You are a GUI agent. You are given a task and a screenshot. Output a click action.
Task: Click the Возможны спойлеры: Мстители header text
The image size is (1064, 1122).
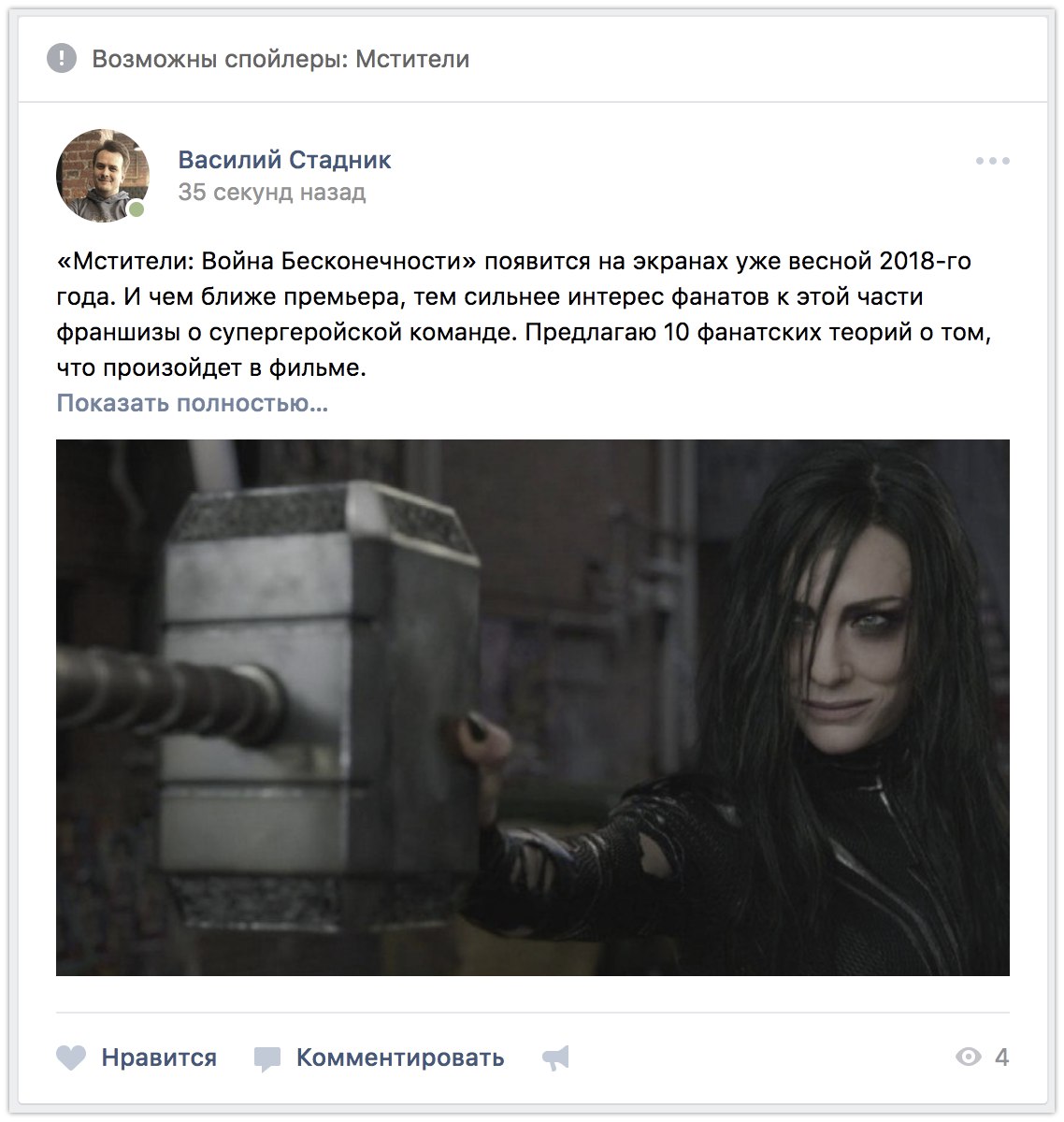coord(280,59)
